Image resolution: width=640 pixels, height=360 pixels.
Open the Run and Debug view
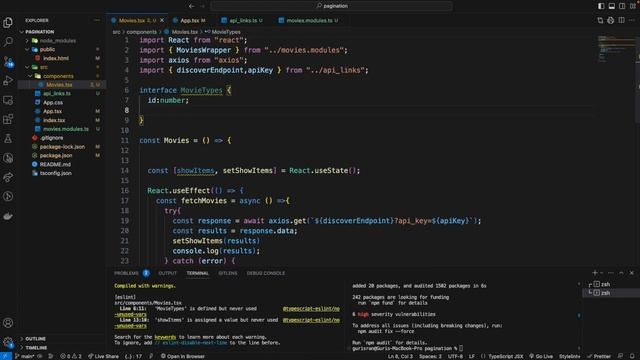[x=8, y=80]
